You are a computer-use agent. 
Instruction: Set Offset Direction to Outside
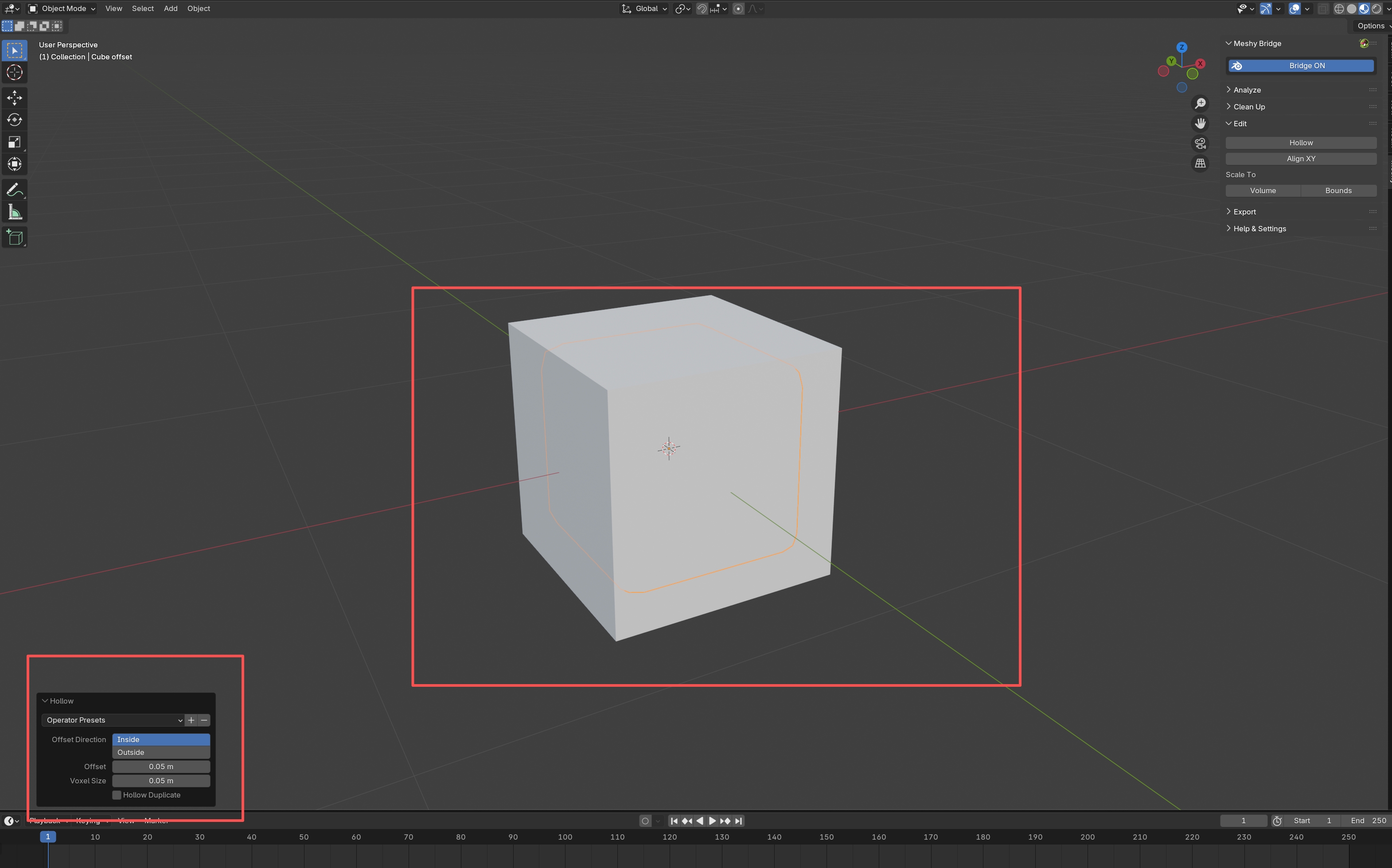(161, 753)
